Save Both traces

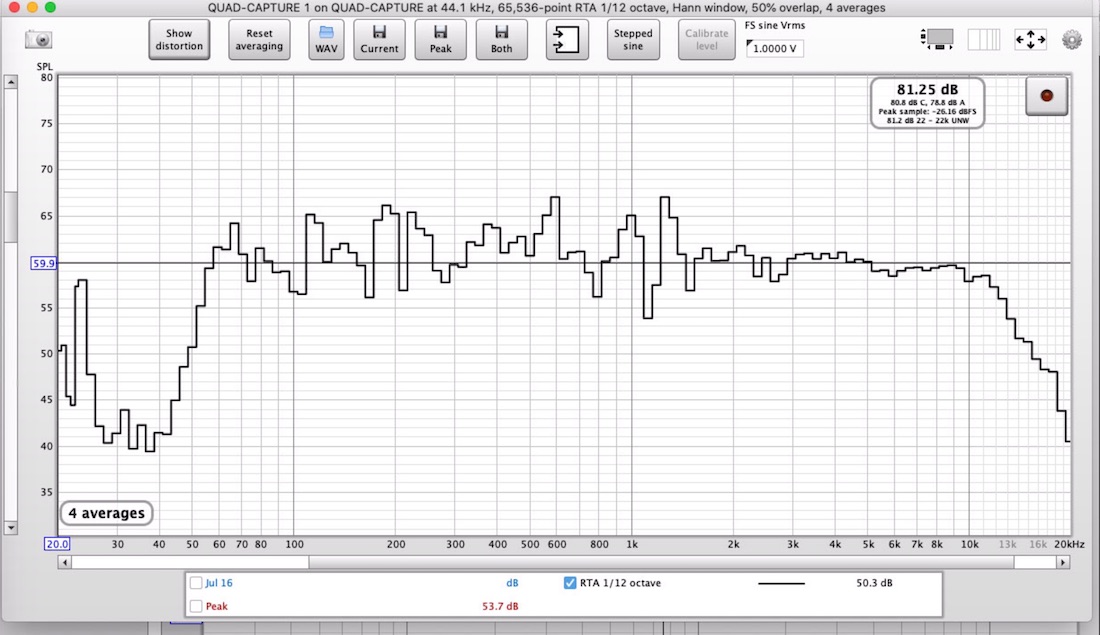tap(502, 39)
